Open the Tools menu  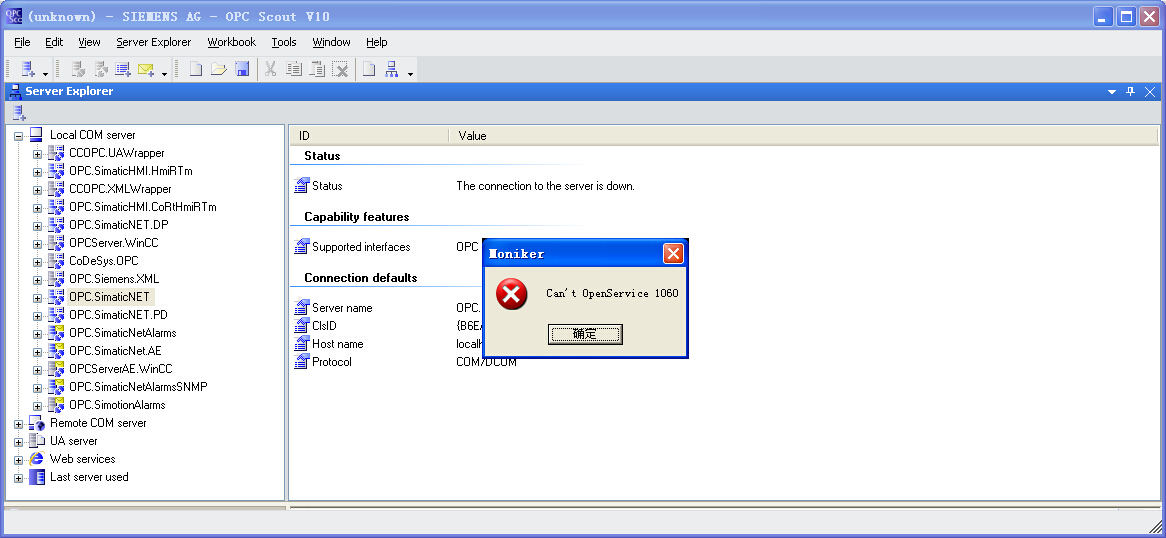pyautogui.click(x=284, y=42)
